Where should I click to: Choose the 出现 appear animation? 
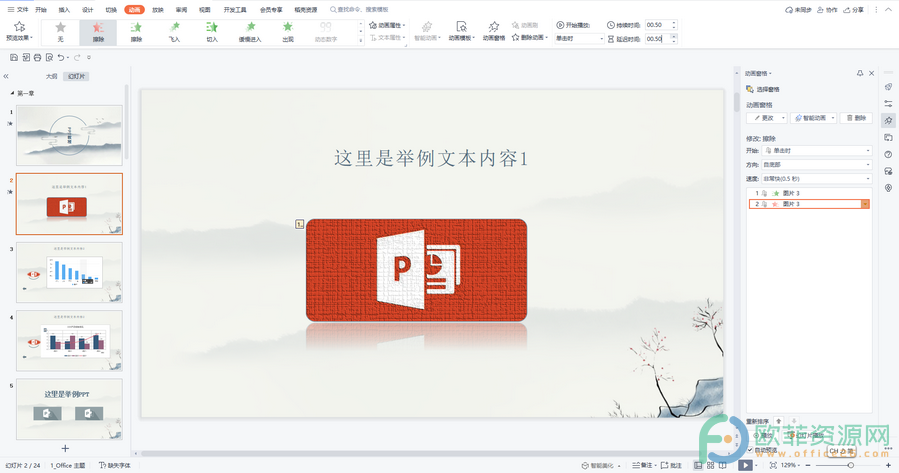point(288,32)
